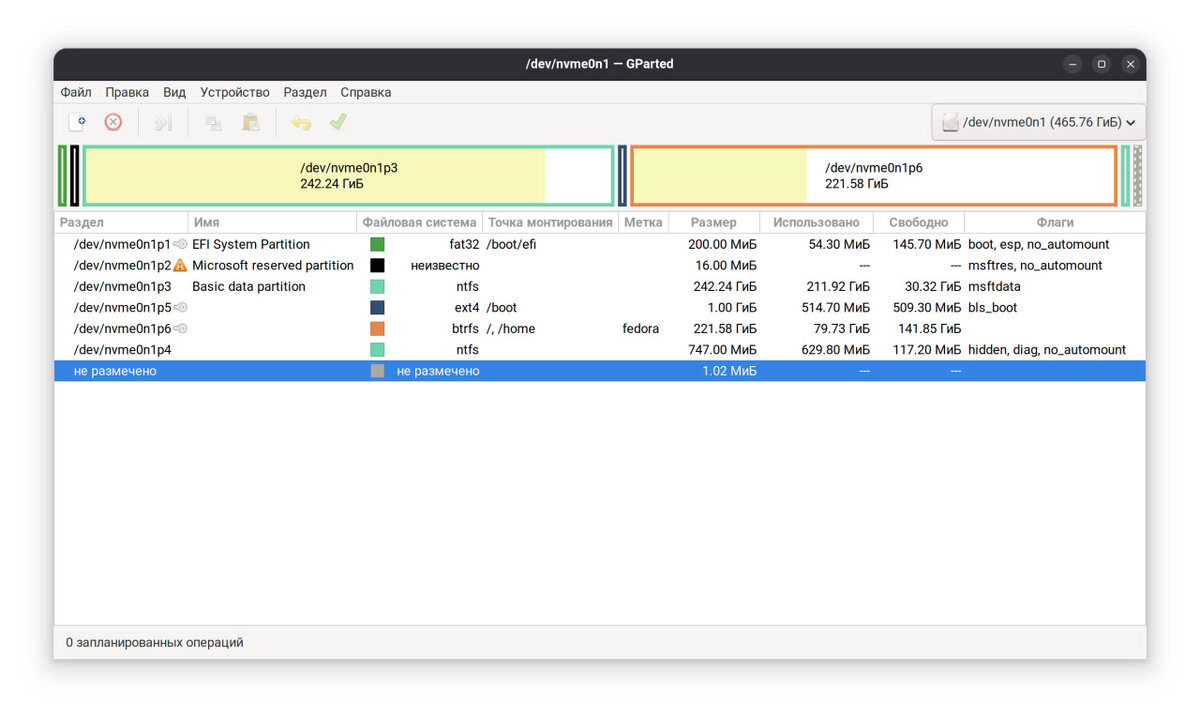The image size is (1200, 718).
Task: Click the black неизвестно color swatch
Action: (377, 265)
